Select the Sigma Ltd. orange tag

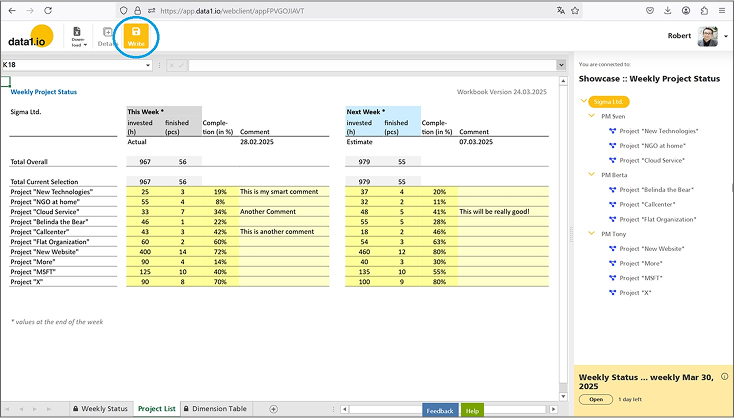tap(609, 102)
